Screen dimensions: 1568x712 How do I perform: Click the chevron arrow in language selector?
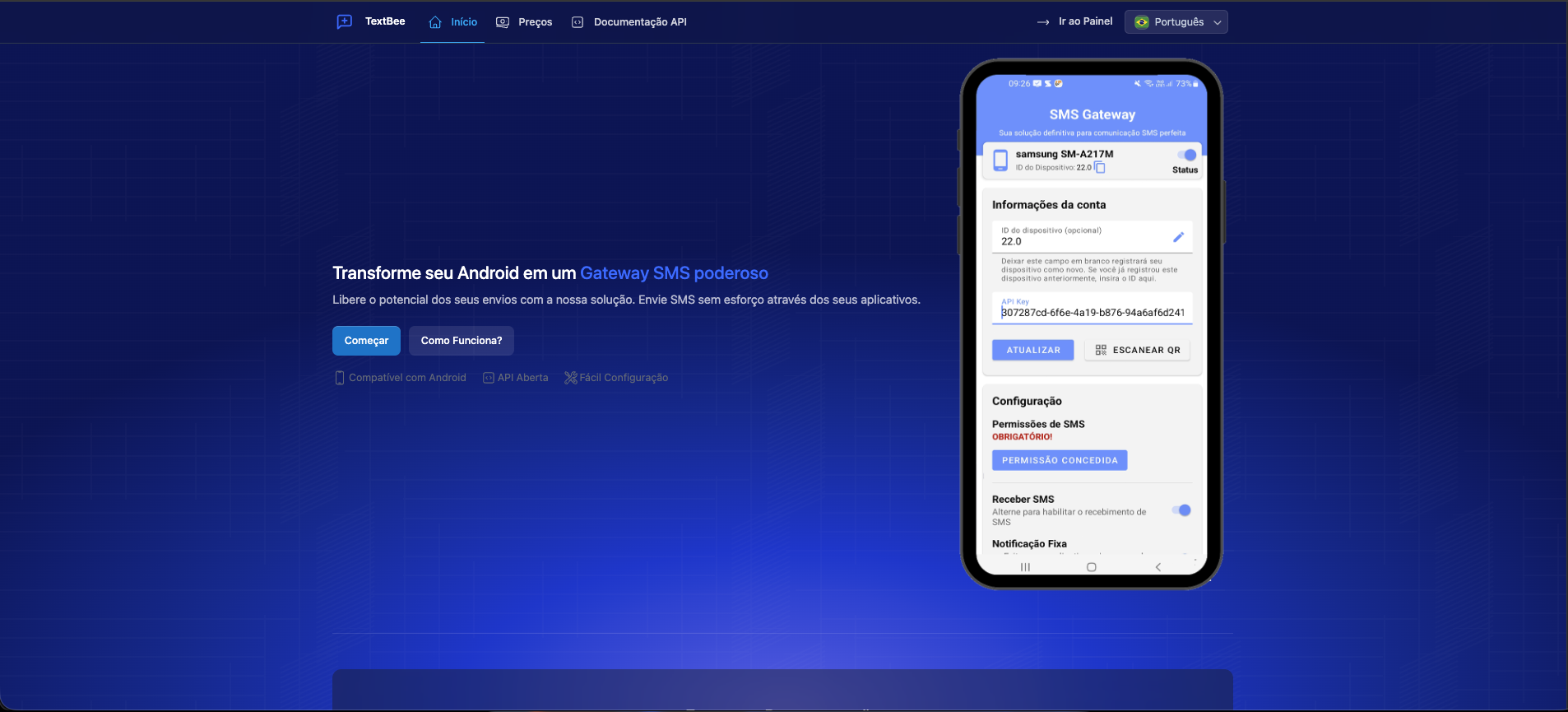[1218, 22]
